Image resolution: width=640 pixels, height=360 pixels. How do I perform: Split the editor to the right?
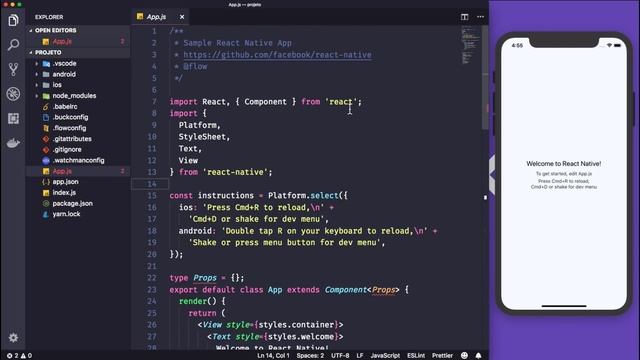(x=464, y=17)
